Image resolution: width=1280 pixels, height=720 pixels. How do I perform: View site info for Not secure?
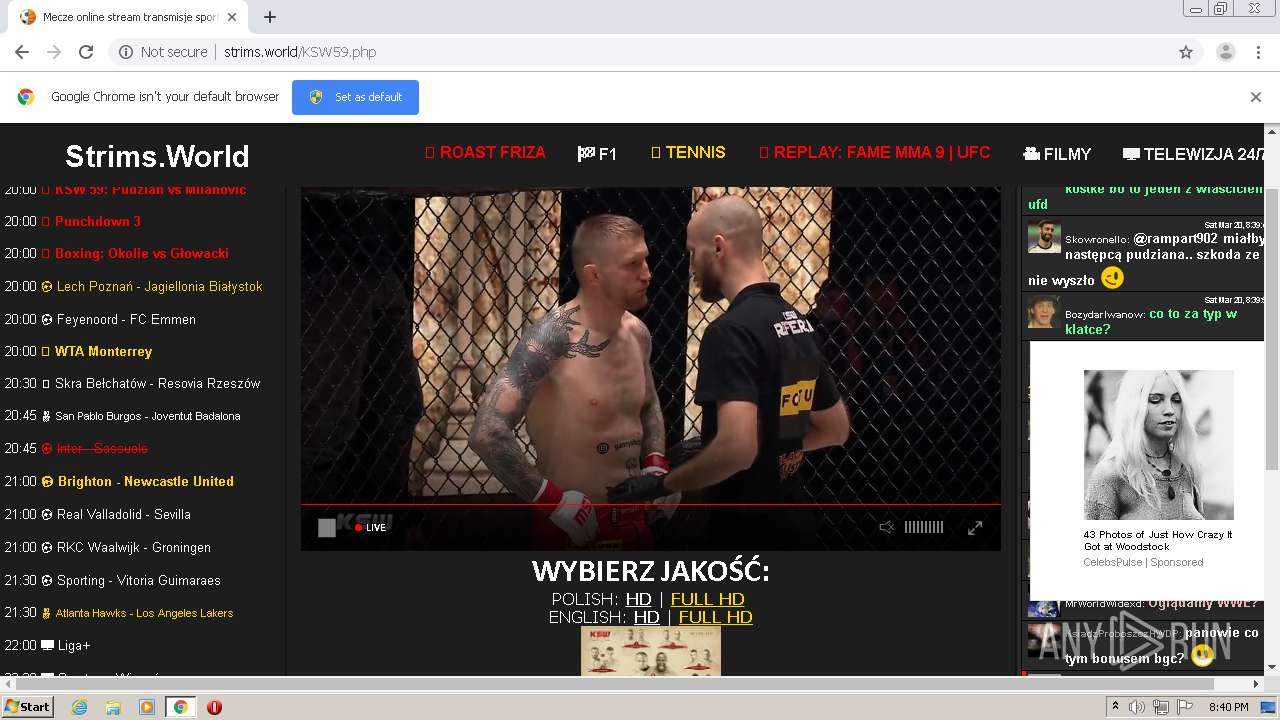tap(163, 52)
